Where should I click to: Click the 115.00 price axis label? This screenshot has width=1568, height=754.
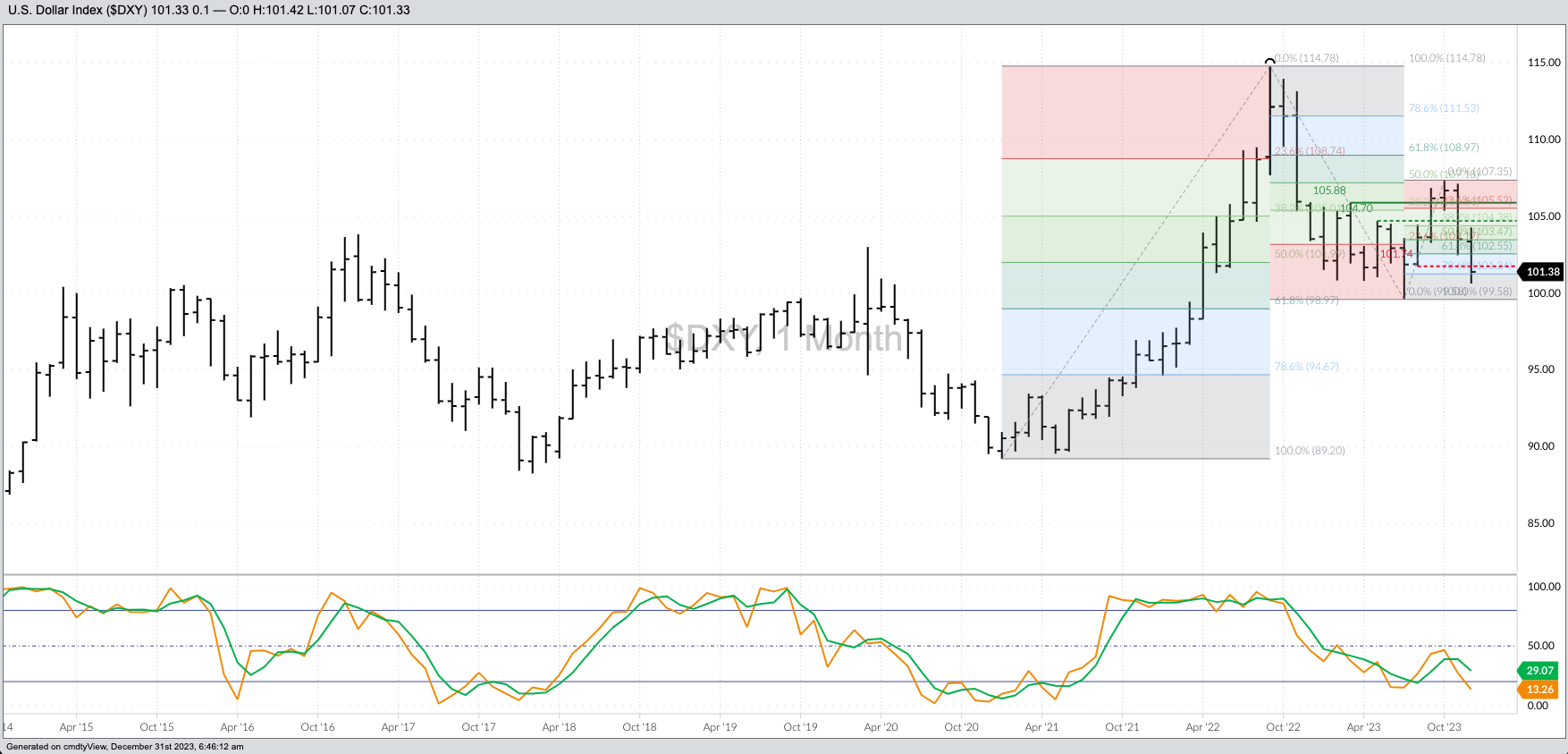coord(1543,63)
